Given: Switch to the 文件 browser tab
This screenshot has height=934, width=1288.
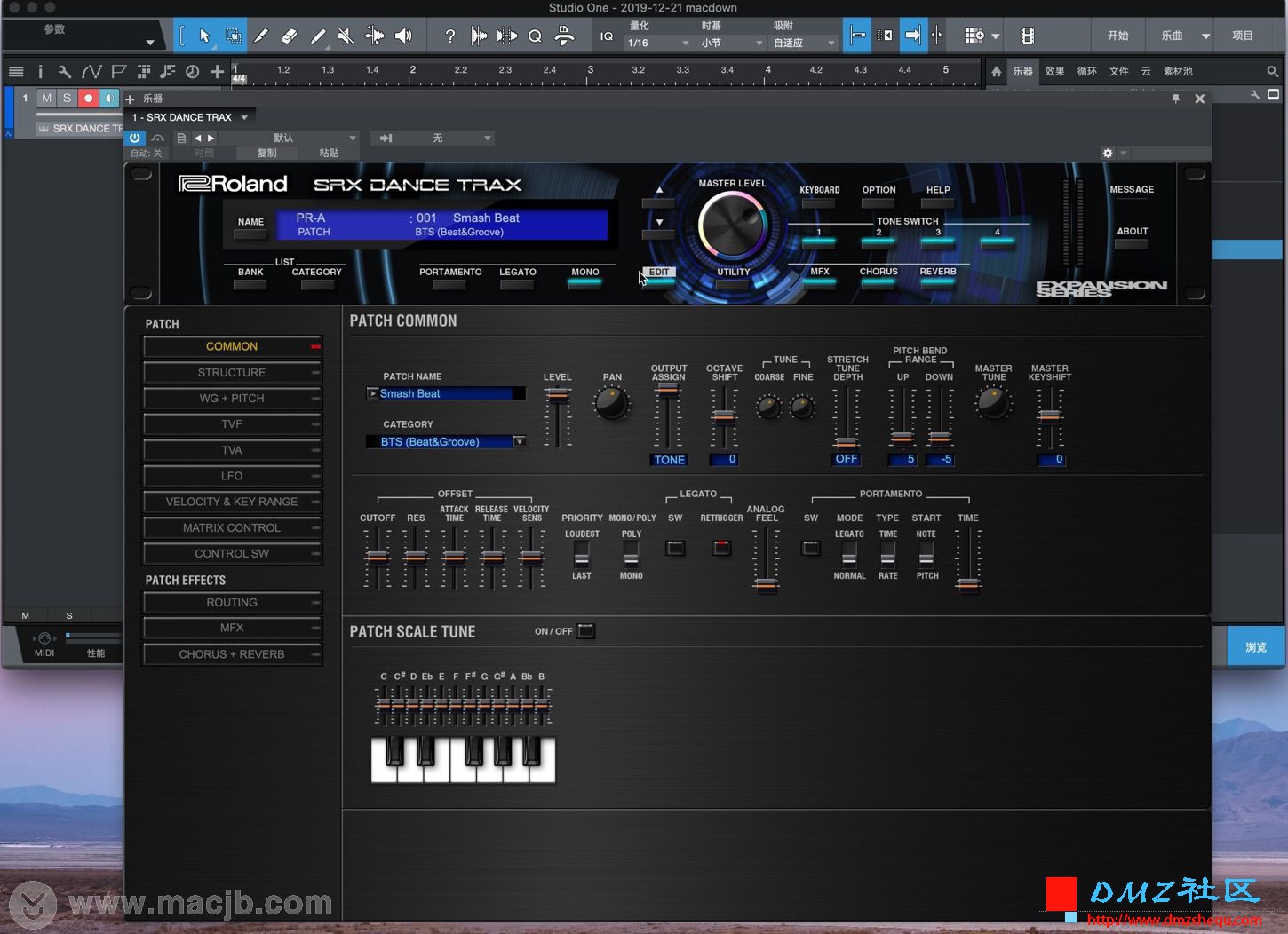Looking at the screenshot, I should [1119, 71].
